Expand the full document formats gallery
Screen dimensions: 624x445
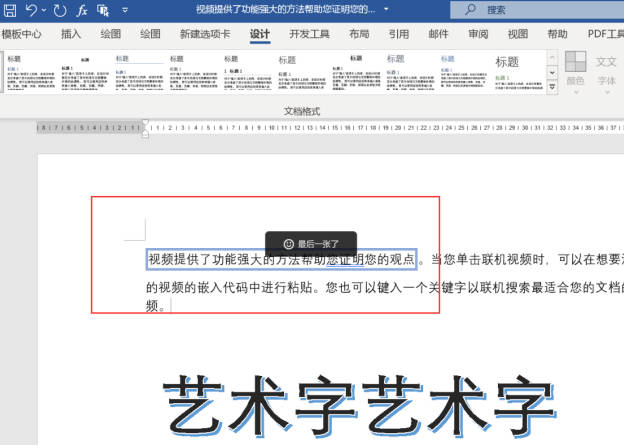click(552, 87)
